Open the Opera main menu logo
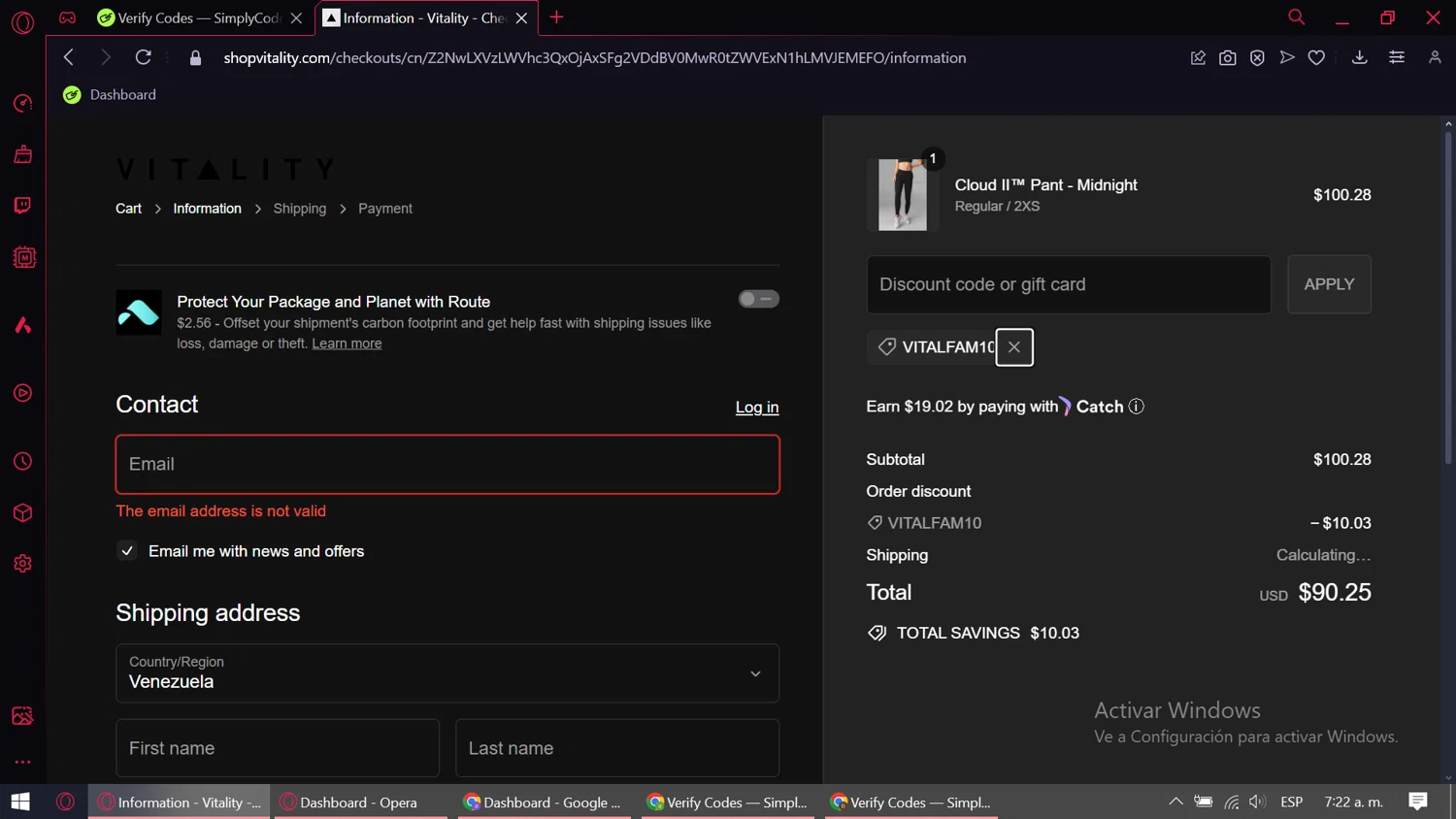 point(22,21)
